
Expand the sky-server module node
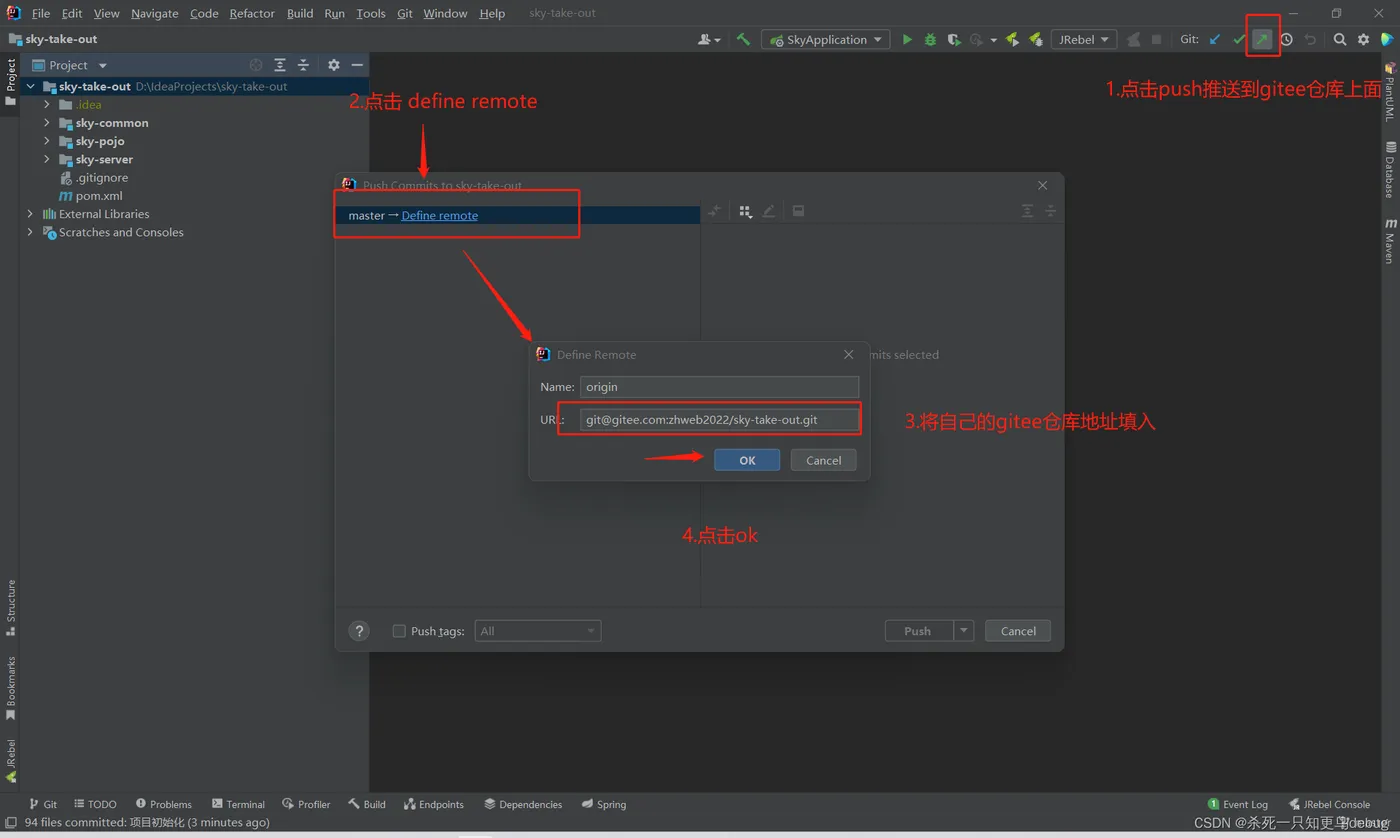coord(47,159)
